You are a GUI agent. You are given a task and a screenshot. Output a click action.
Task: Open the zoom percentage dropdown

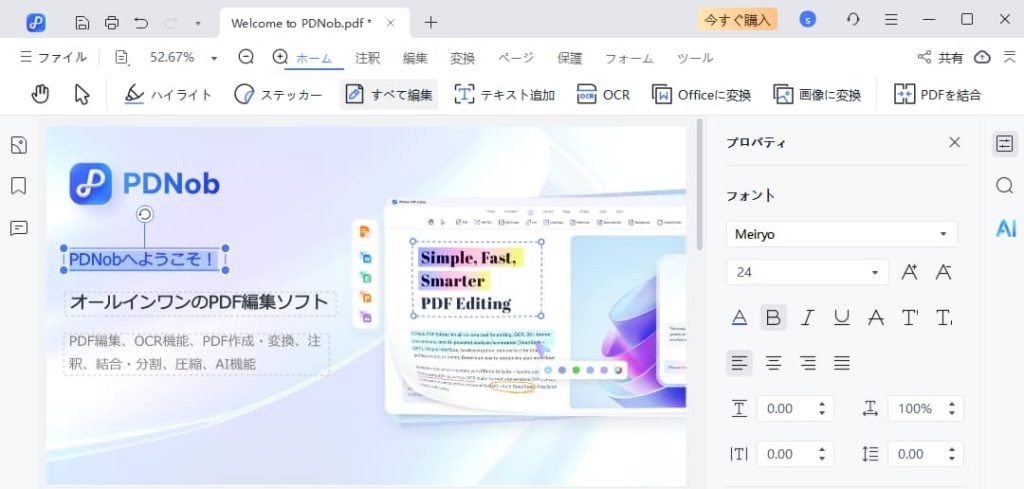214,58
